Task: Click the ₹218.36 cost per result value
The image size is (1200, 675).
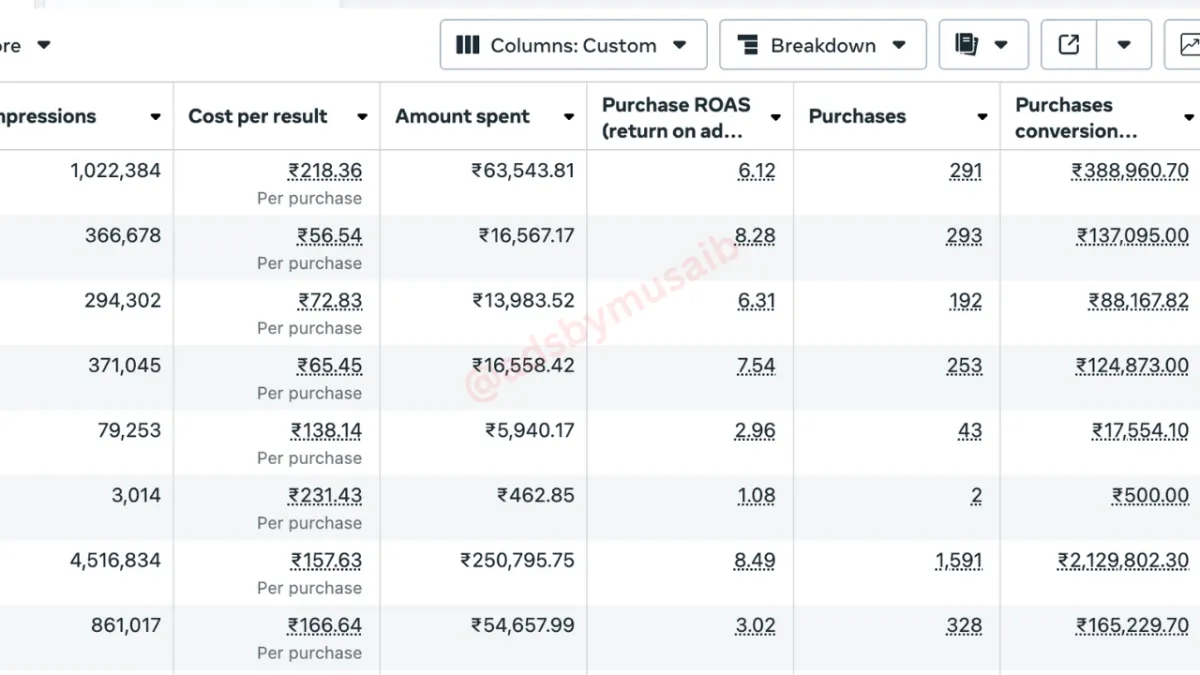Action: point(325,171)
